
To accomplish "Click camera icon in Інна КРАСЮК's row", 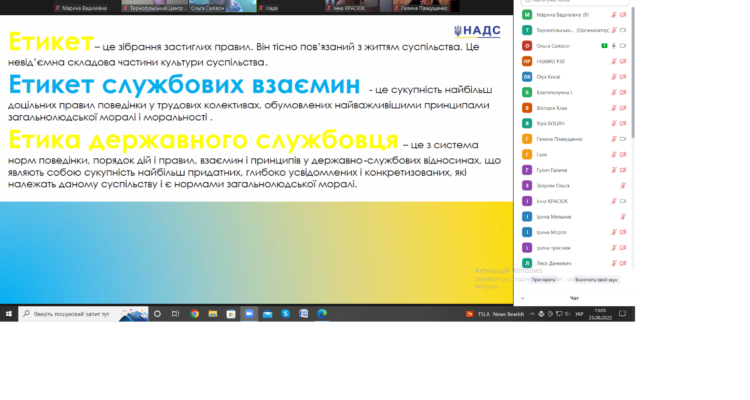I will click(623, 201).
